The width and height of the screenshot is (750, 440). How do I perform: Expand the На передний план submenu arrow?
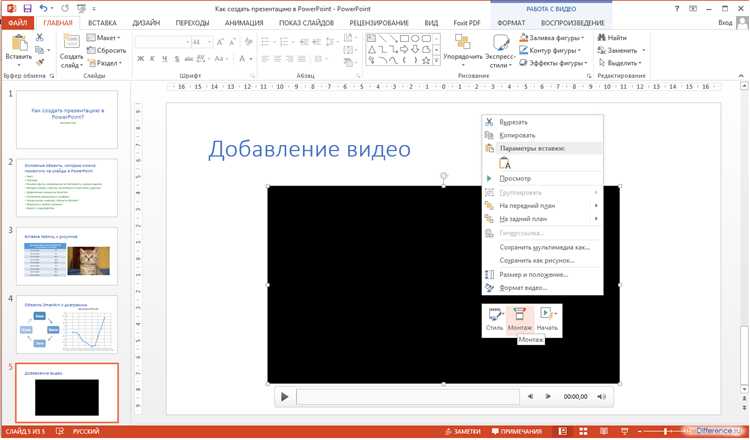click(596, 206)
